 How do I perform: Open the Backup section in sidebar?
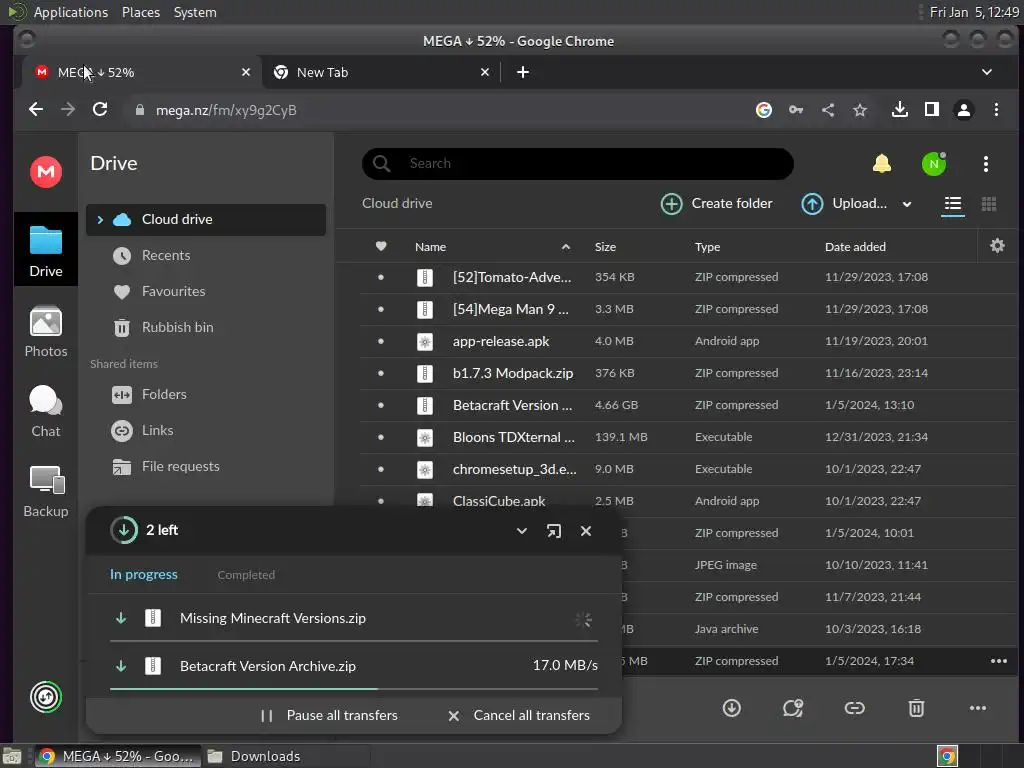[x=46, y=492]
